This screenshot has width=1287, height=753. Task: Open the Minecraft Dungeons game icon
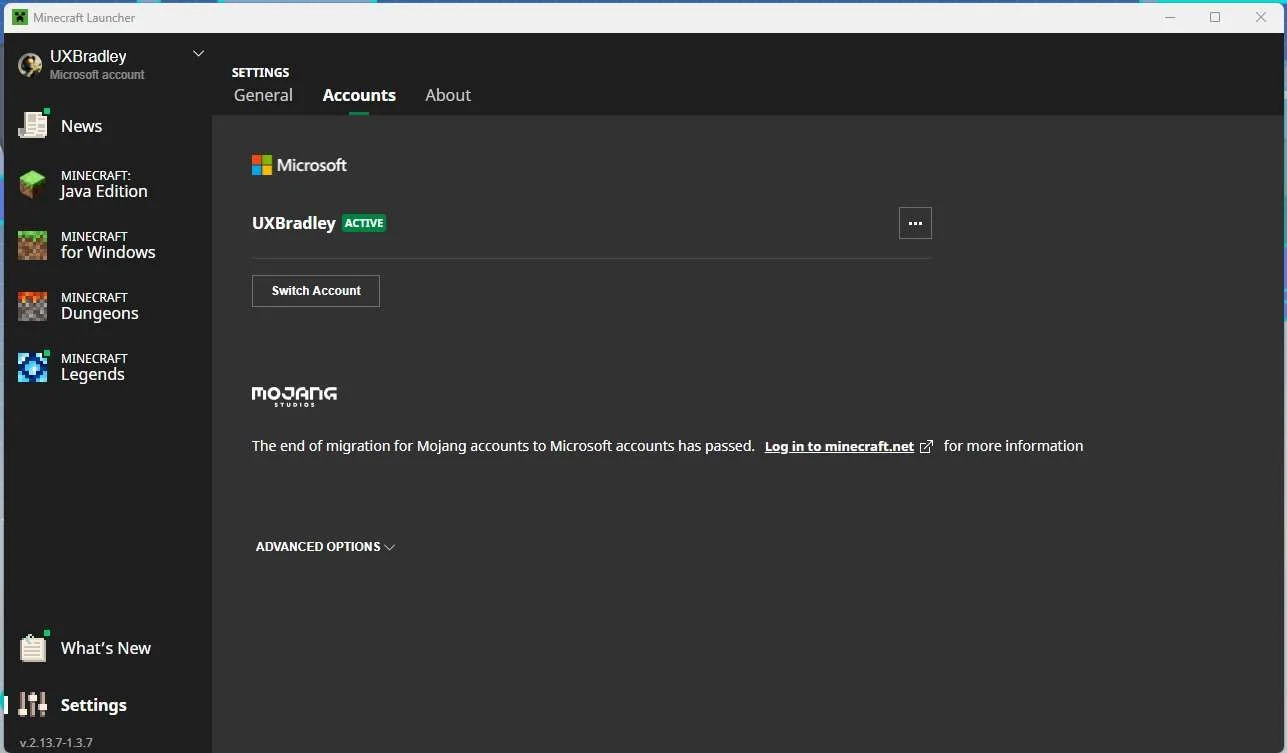[x=33, y=306]
